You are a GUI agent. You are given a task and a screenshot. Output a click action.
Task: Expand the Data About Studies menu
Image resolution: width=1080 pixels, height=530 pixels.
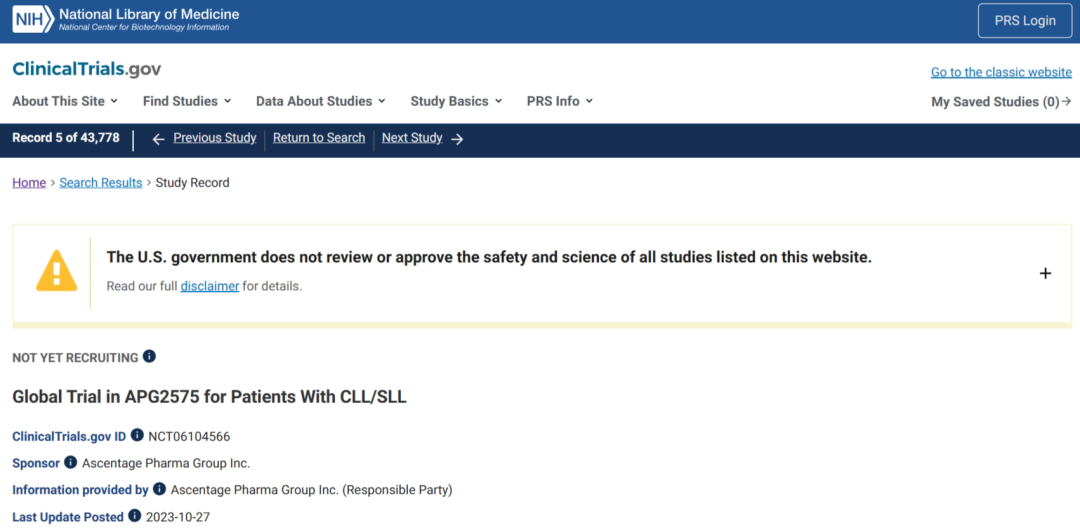320,101
